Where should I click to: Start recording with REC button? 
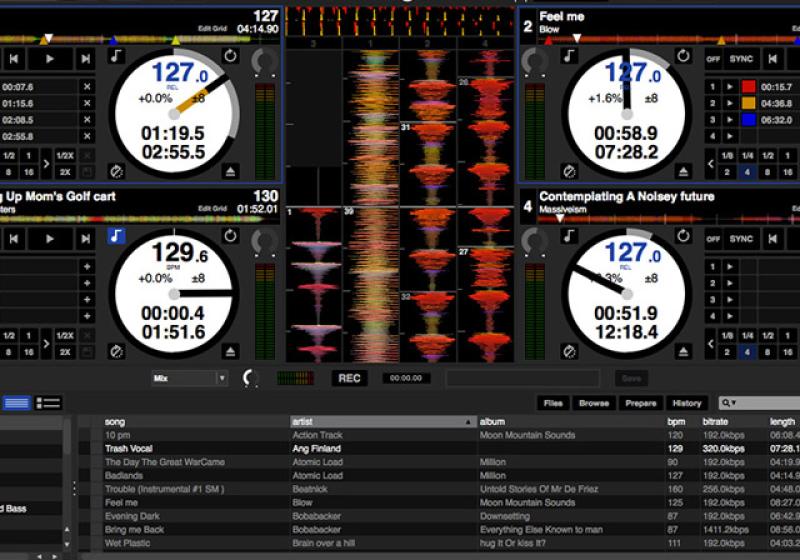[349, 378]
